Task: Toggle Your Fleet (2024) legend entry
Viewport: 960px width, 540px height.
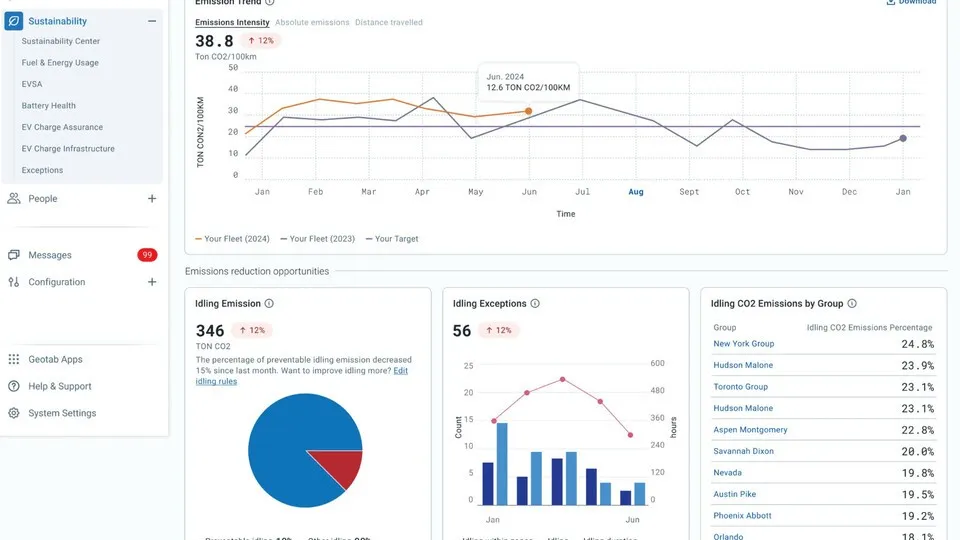Action: coord(232,239)
